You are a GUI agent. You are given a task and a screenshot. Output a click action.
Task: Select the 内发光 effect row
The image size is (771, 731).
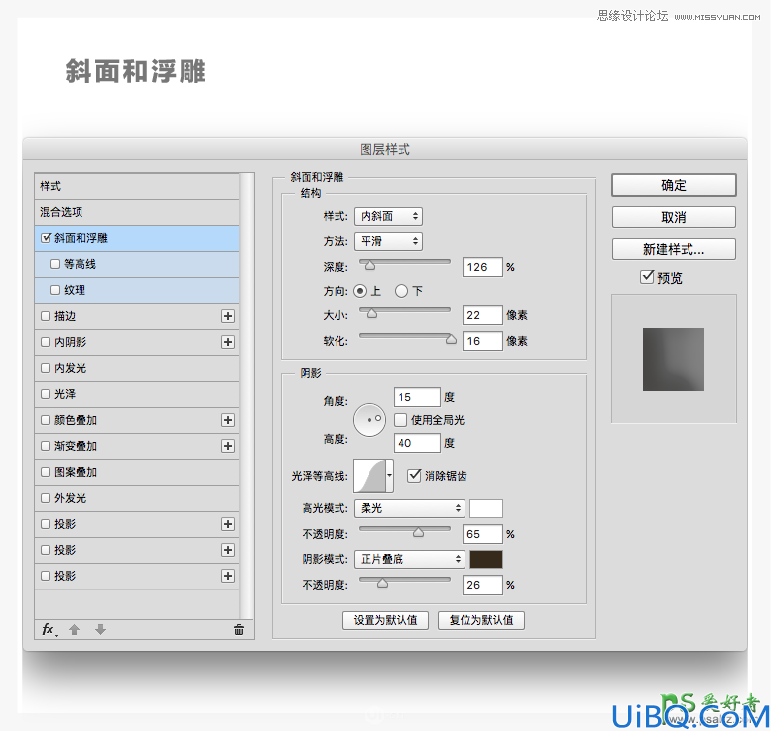pos(137,368)
